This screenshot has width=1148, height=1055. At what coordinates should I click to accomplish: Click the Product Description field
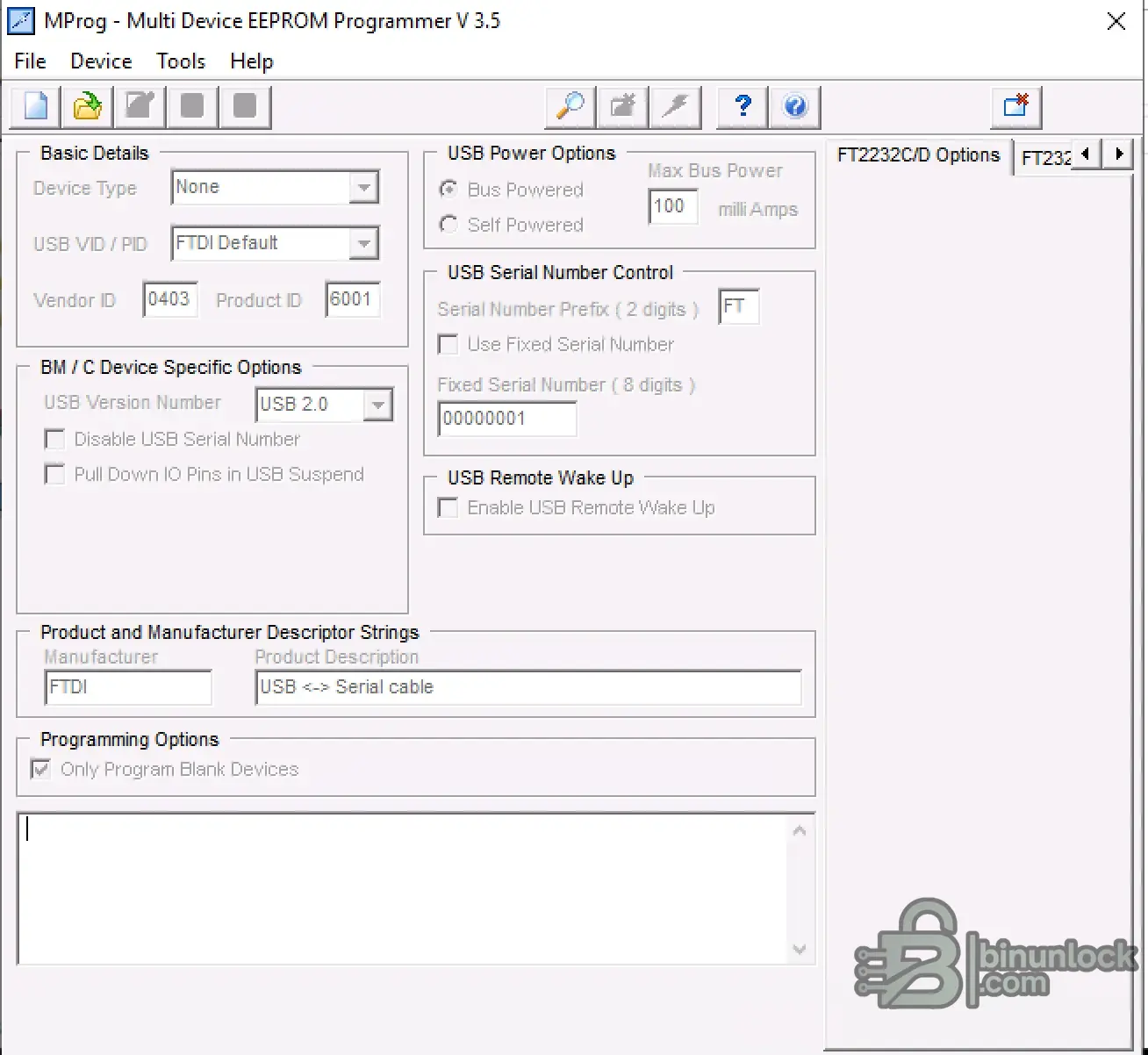528,687
